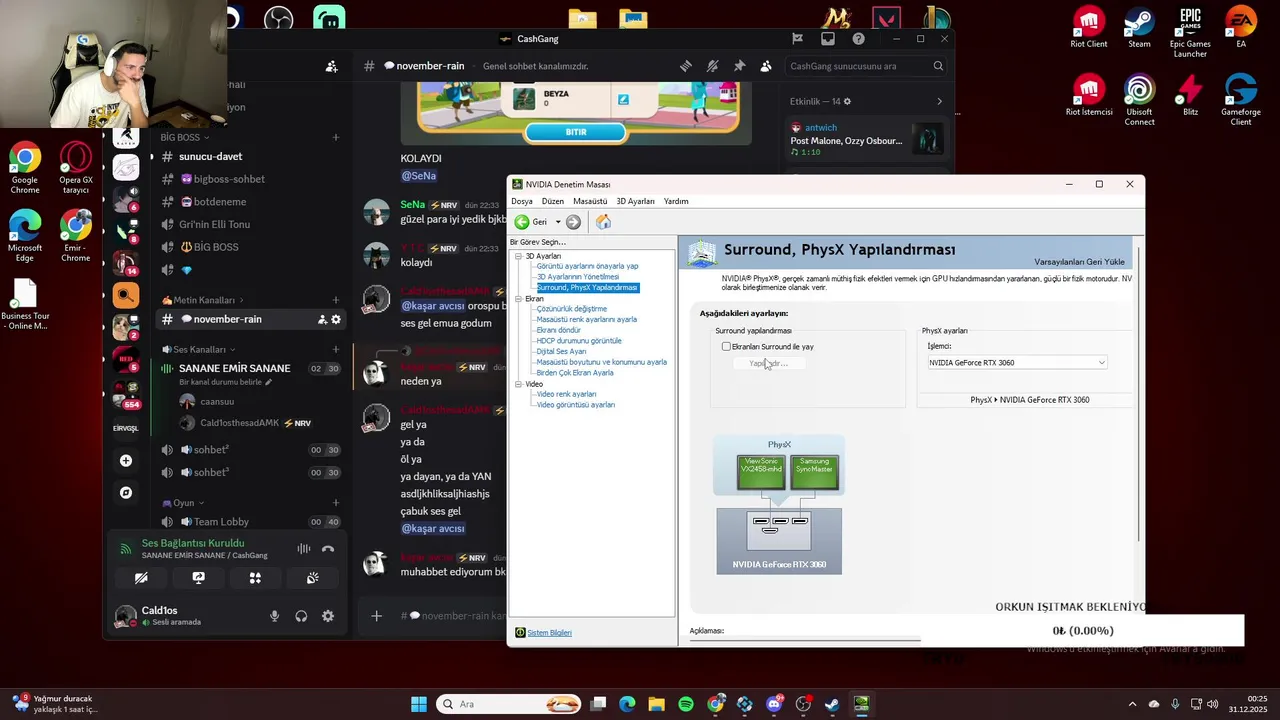Screen dimensions: 1280x720
Task: Explore servers with compass icon
Action: (x=126, y=493)
